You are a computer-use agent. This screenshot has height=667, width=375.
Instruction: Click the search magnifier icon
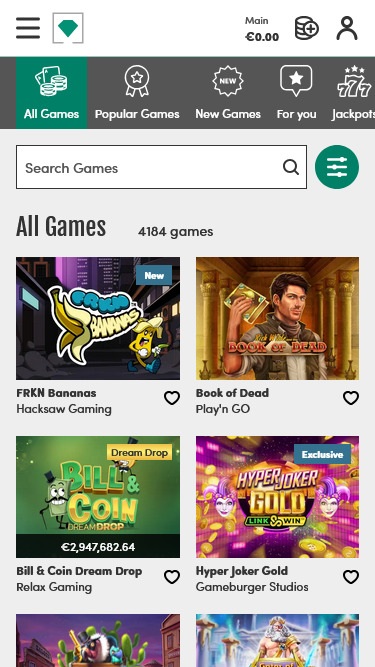[291, 167]
